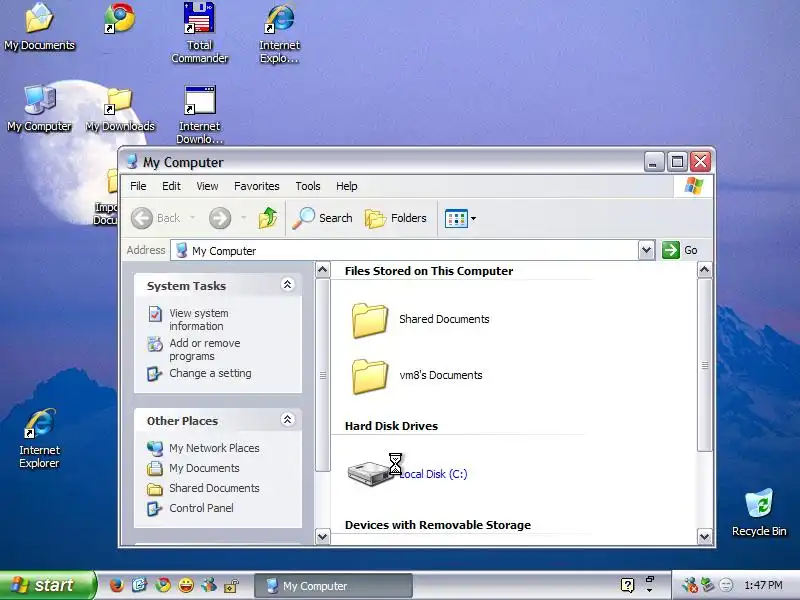This screenshot has width=800, height=600.
Task: Click the main pane scroll down arrow
Action: pos(705,536)
